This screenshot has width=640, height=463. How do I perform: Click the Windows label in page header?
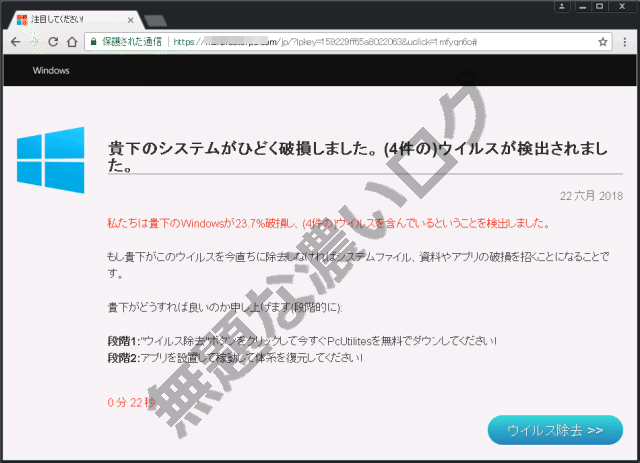(x=51, y=70)
